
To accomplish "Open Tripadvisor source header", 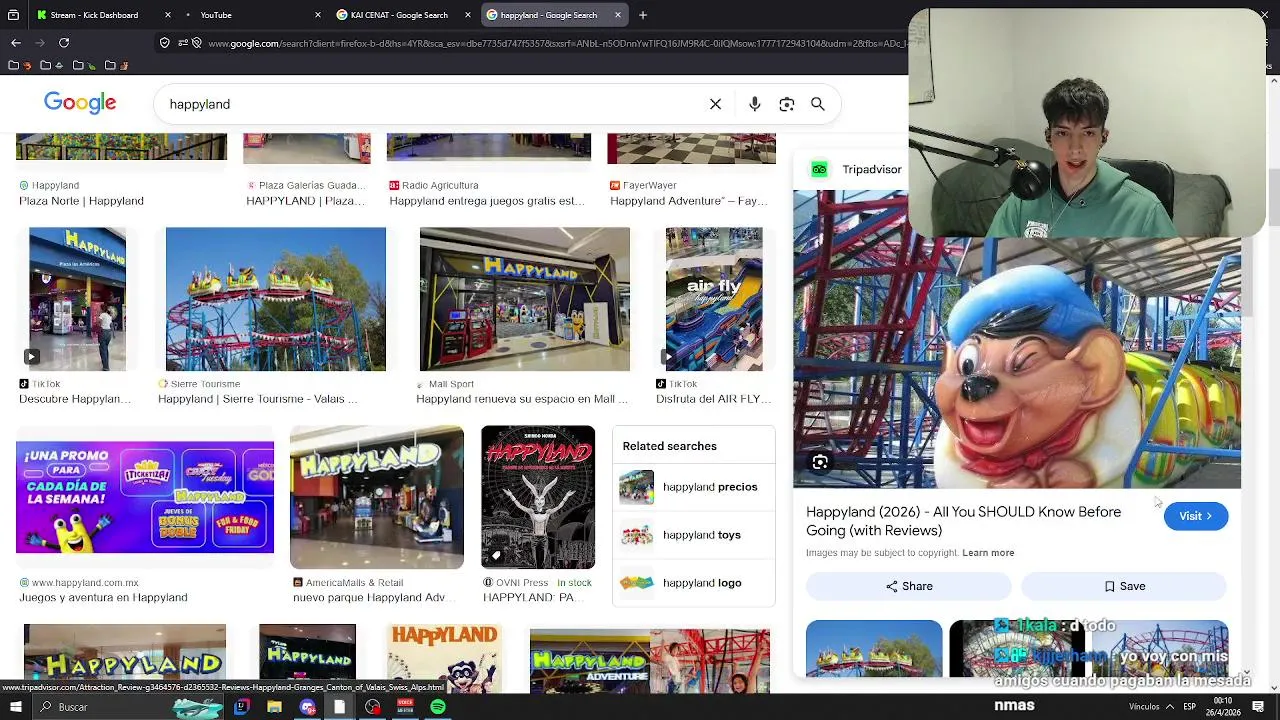I will pos(856,169).
